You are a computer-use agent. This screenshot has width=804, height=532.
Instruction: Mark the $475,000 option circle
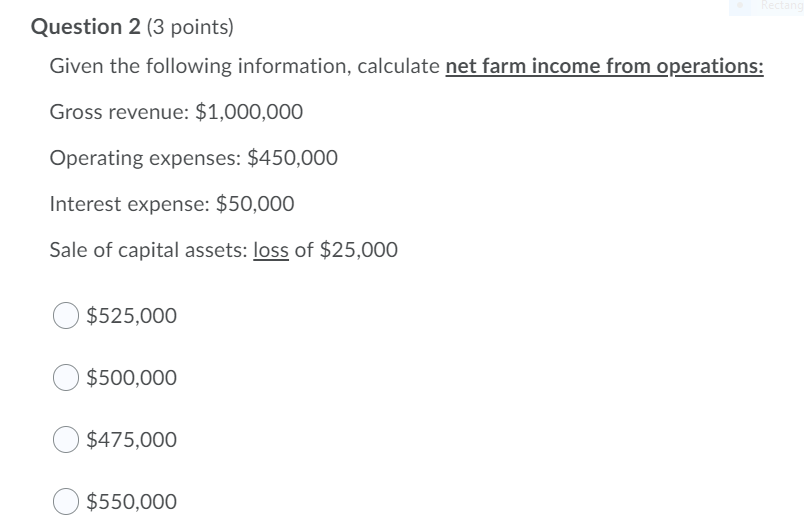point(66,440)
